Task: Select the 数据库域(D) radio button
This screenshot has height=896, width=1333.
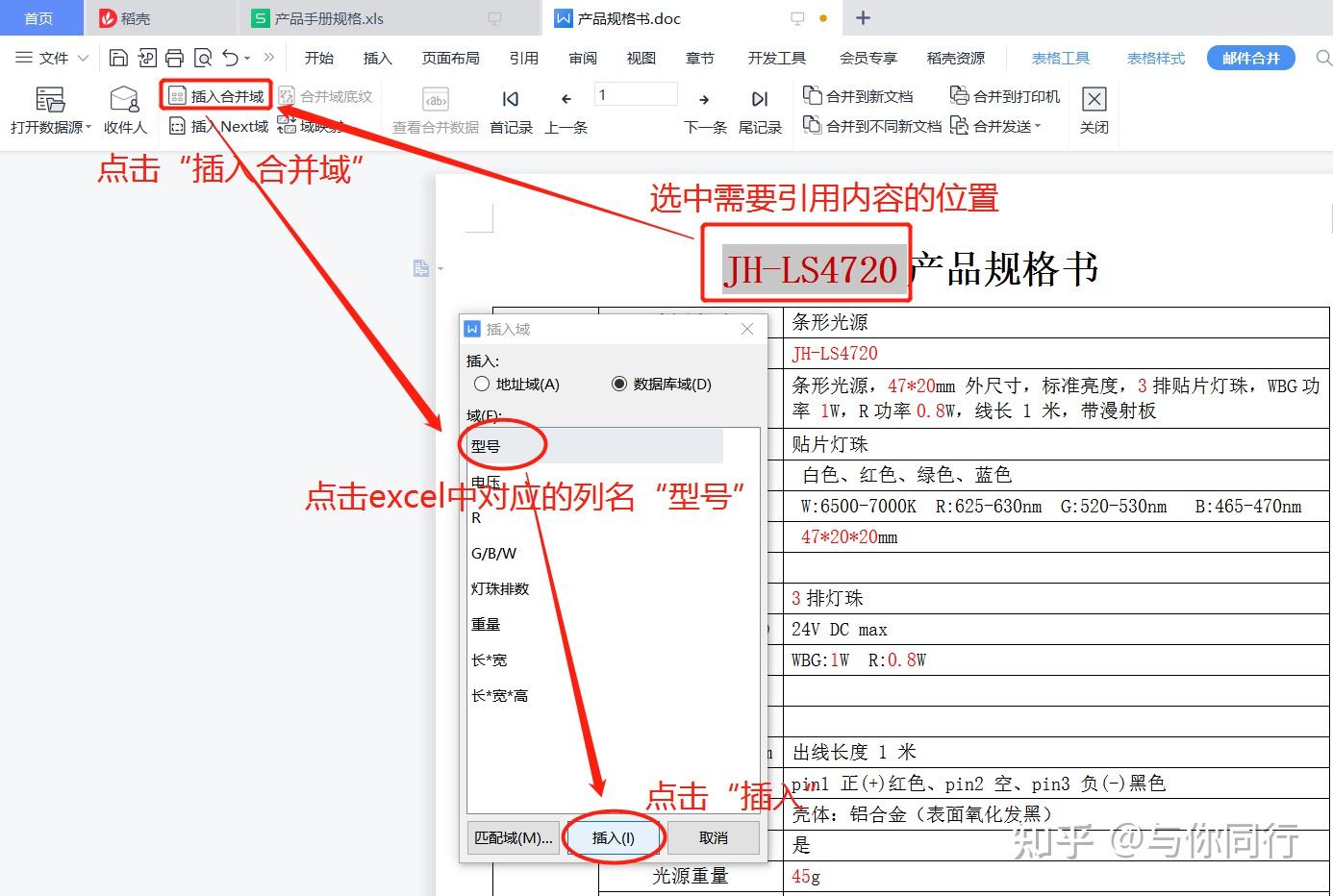Action: click(x=619, y=384)
